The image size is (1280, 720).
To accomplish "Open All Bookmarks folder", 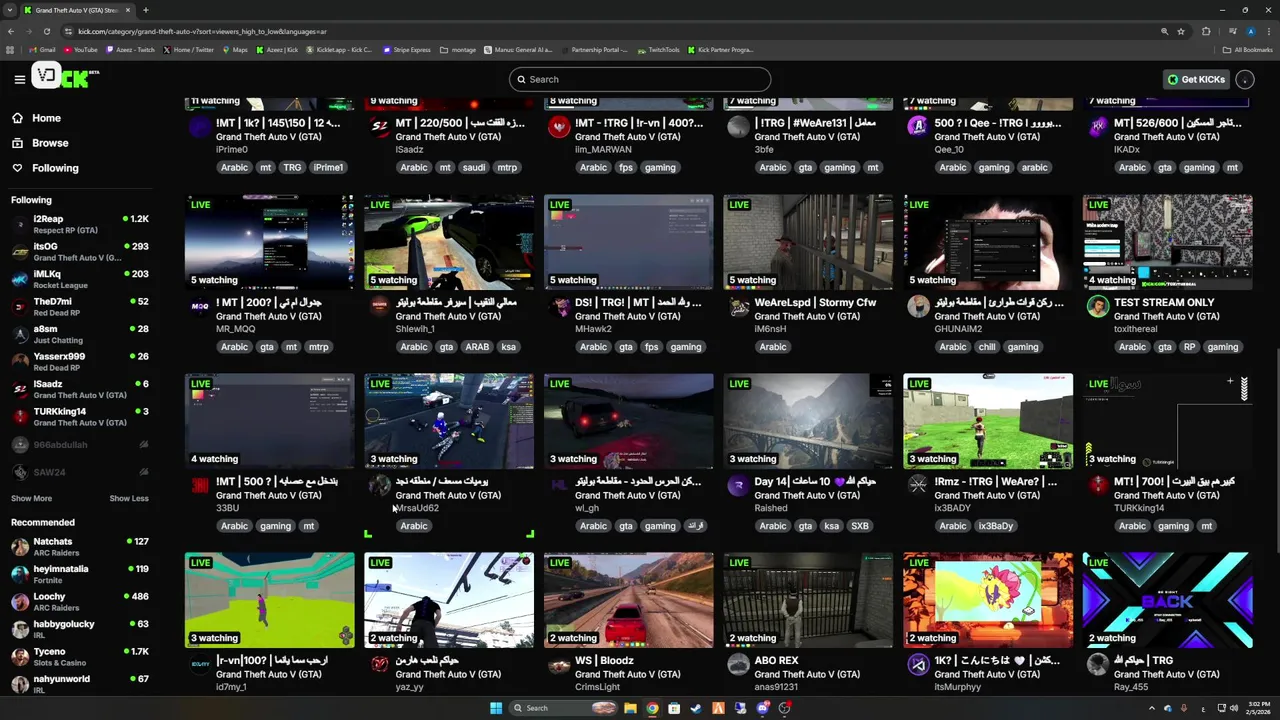I will tap(1247, 50).
